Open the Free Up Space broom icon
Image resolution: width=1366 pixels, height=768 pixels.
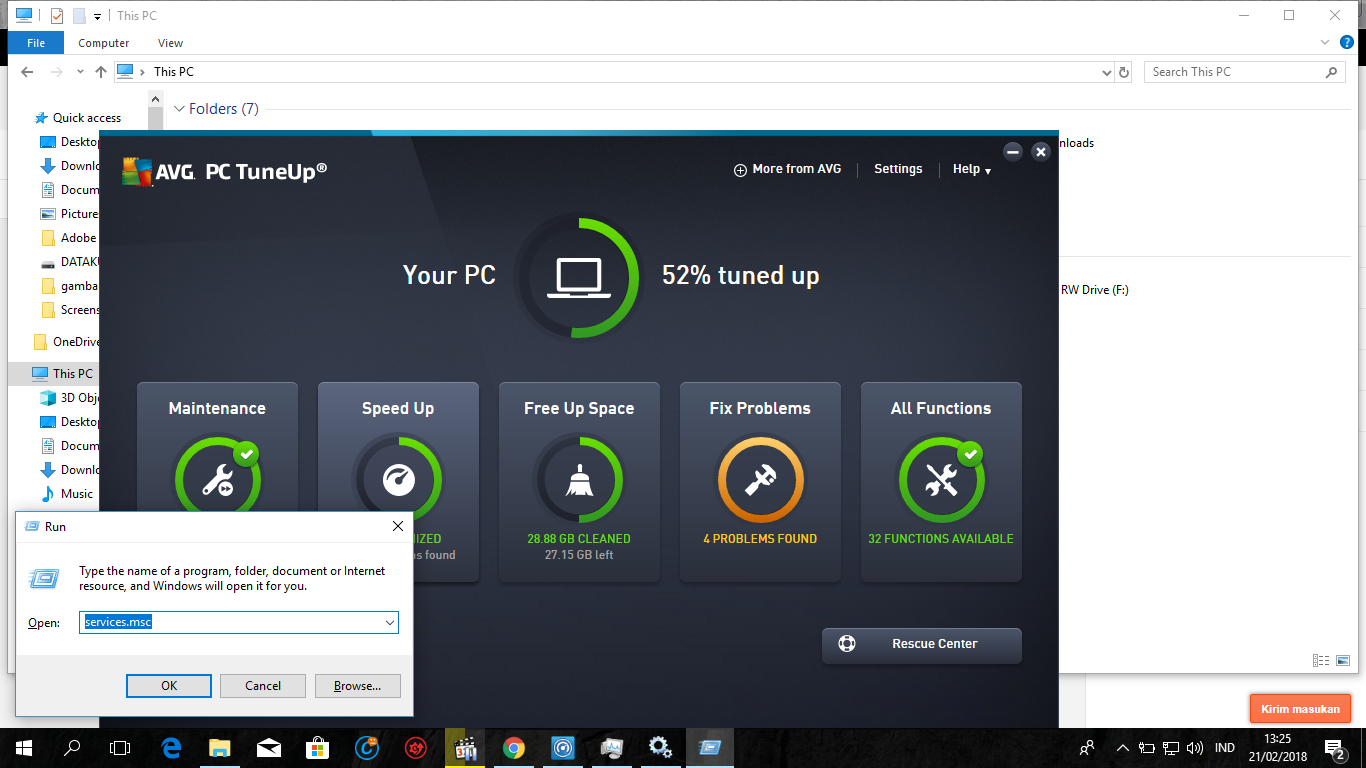tap(579, 481)
